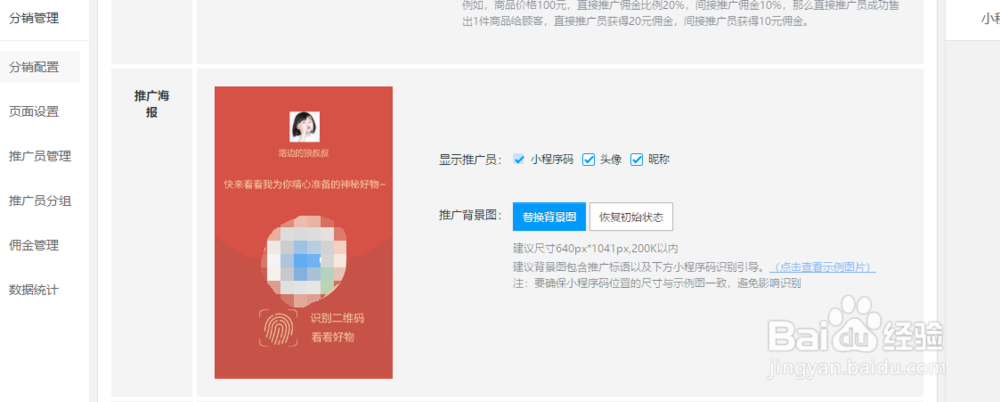Go to 页面设置 in sidebar
The height and width of the screenshot is (402, 1000).
[34, 112]
